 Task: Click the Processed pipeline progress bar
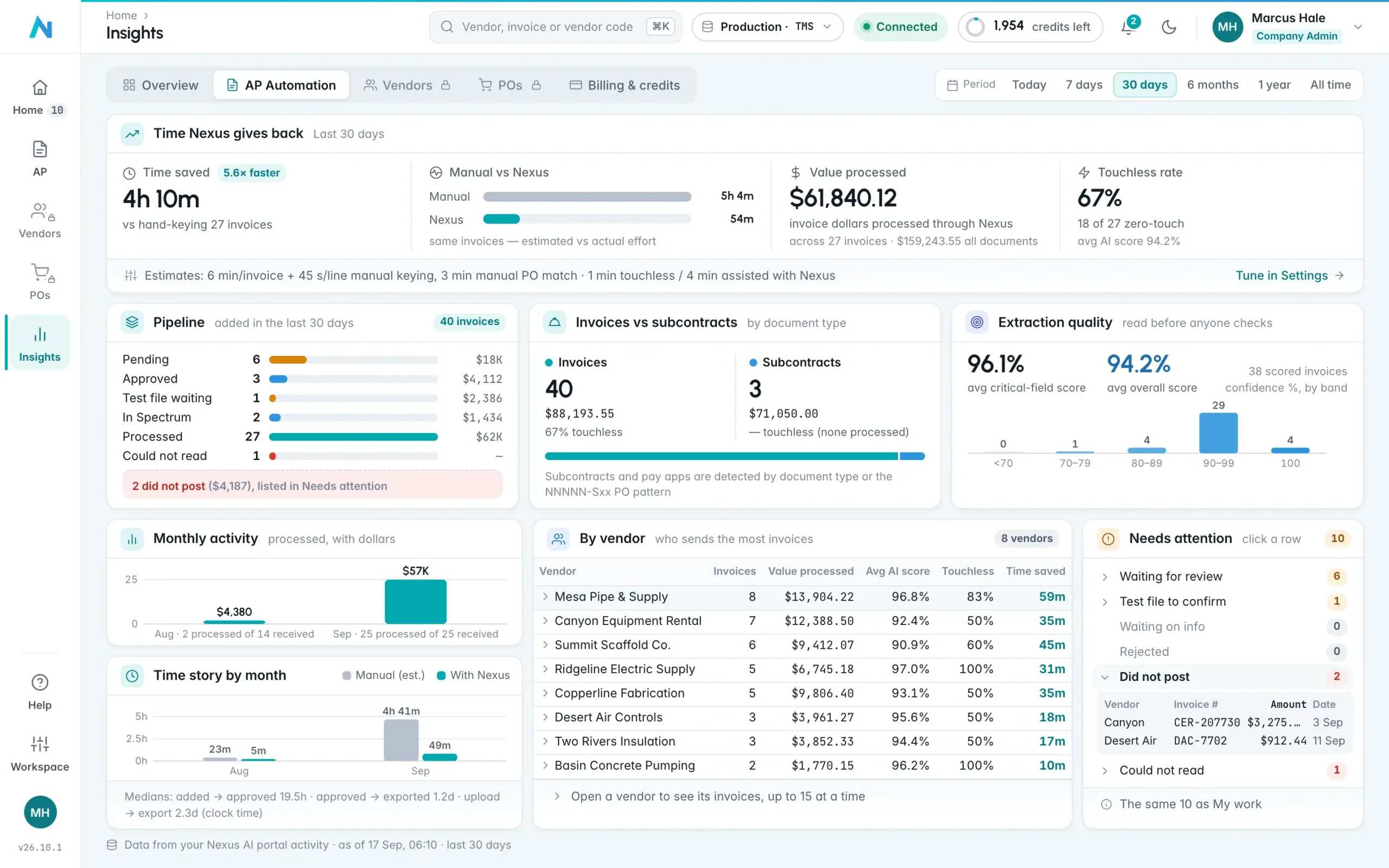click(x=354, y=437)
